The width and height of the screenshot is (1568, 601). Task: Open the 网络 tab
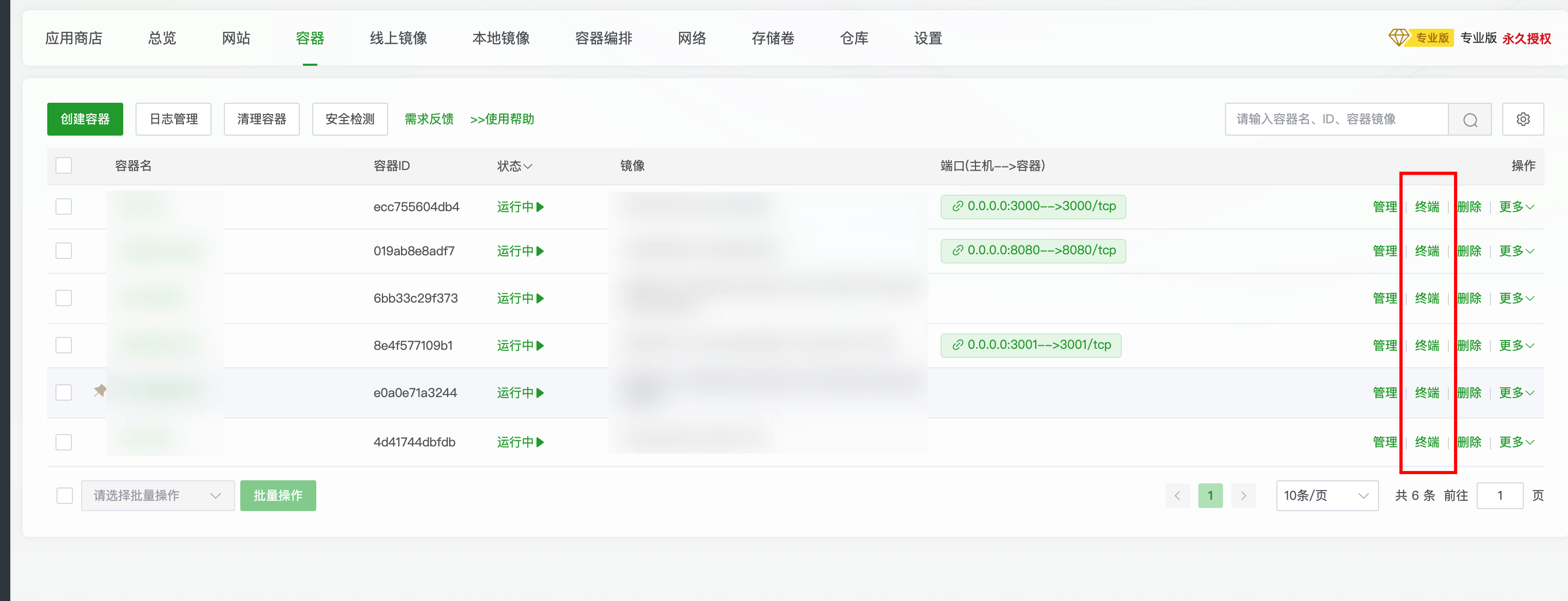click(692, 39)
